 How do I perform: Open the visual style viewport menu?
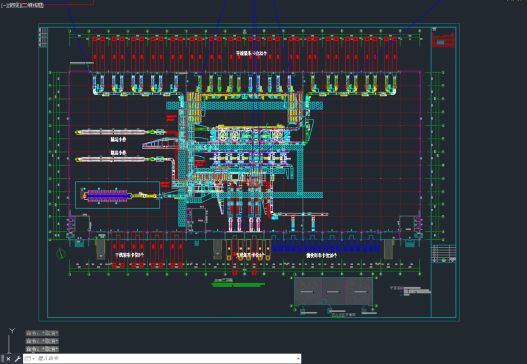(x=32, y=5)
